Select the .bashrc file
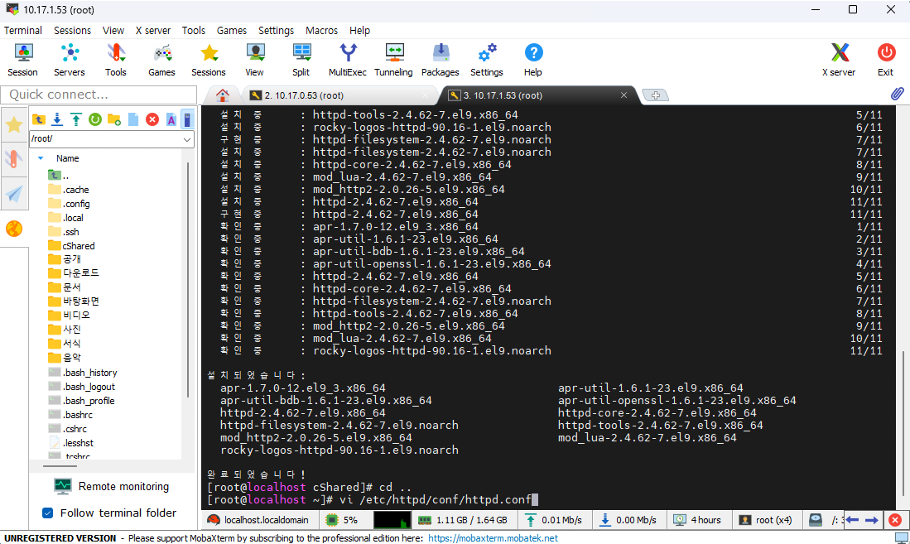 (70, 415)
